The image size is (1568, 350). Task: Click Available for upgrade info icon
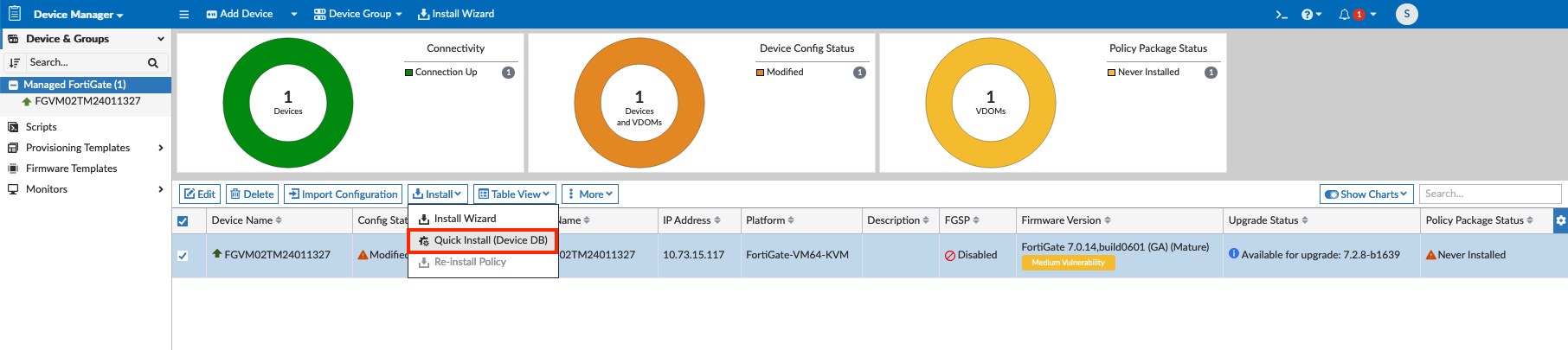tap(1234, 253)
